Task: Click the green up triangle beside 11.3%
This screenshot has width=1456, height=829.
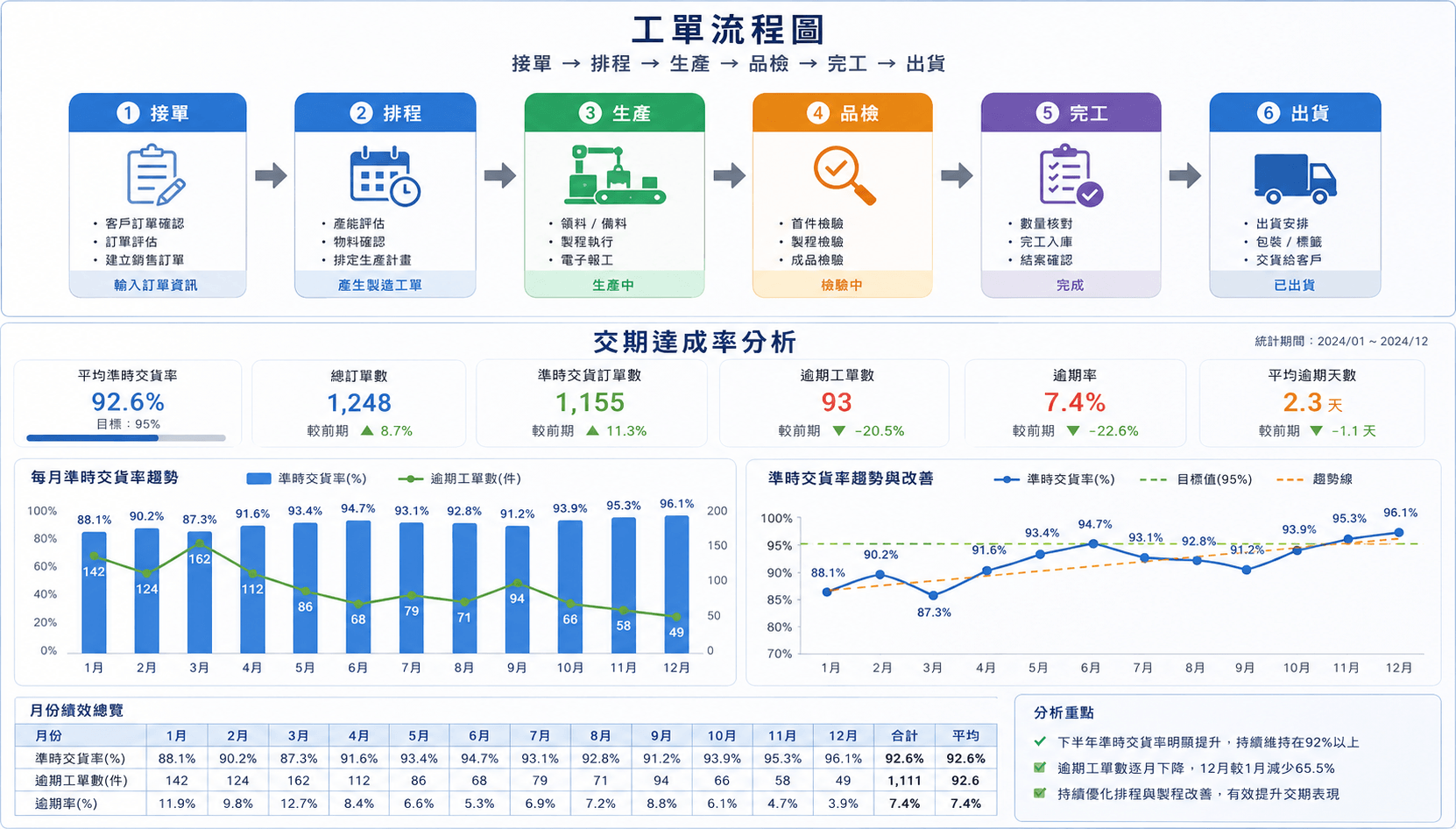Action: coord(593,430)
